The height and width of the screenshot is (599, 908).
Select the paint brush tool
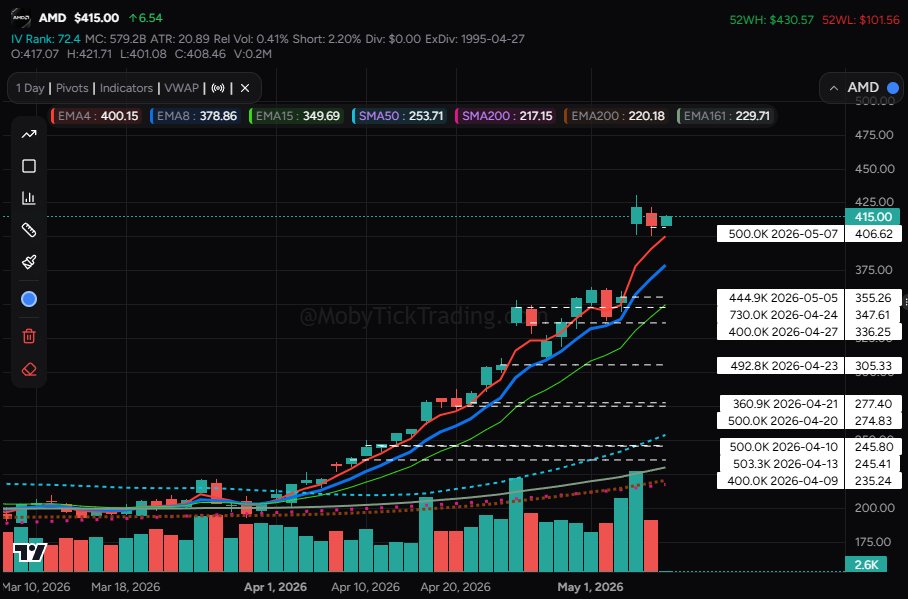pyautogui.click(x=29, y=262)
